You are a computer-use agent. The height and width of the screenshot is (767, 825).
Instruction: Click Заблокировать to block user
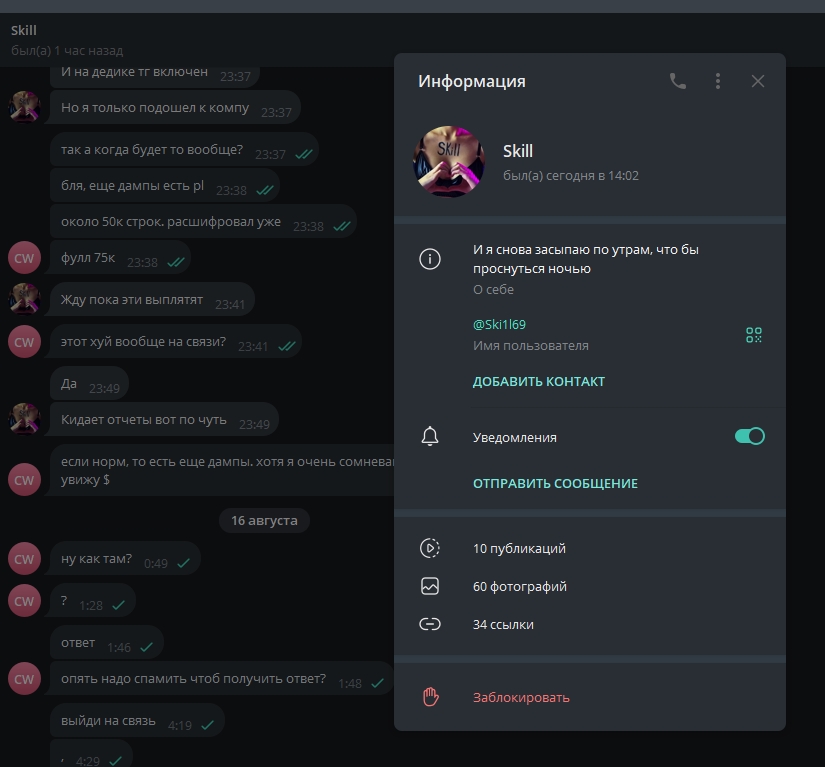tap(521, 698)
